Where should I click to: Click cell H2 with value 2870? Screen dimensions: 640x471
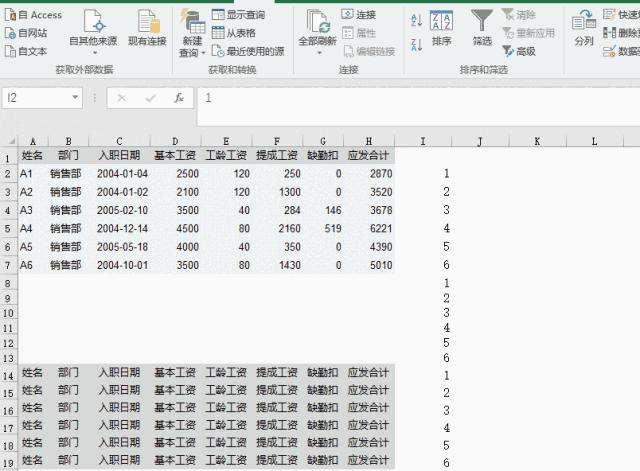click(x=369, y=174)
